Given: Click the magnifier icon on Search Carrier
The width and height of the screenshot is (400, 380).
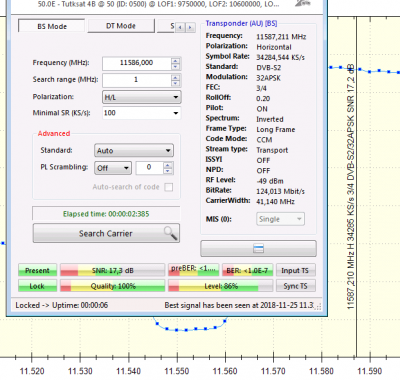Looking at the screenshot, I should [170, 233].
